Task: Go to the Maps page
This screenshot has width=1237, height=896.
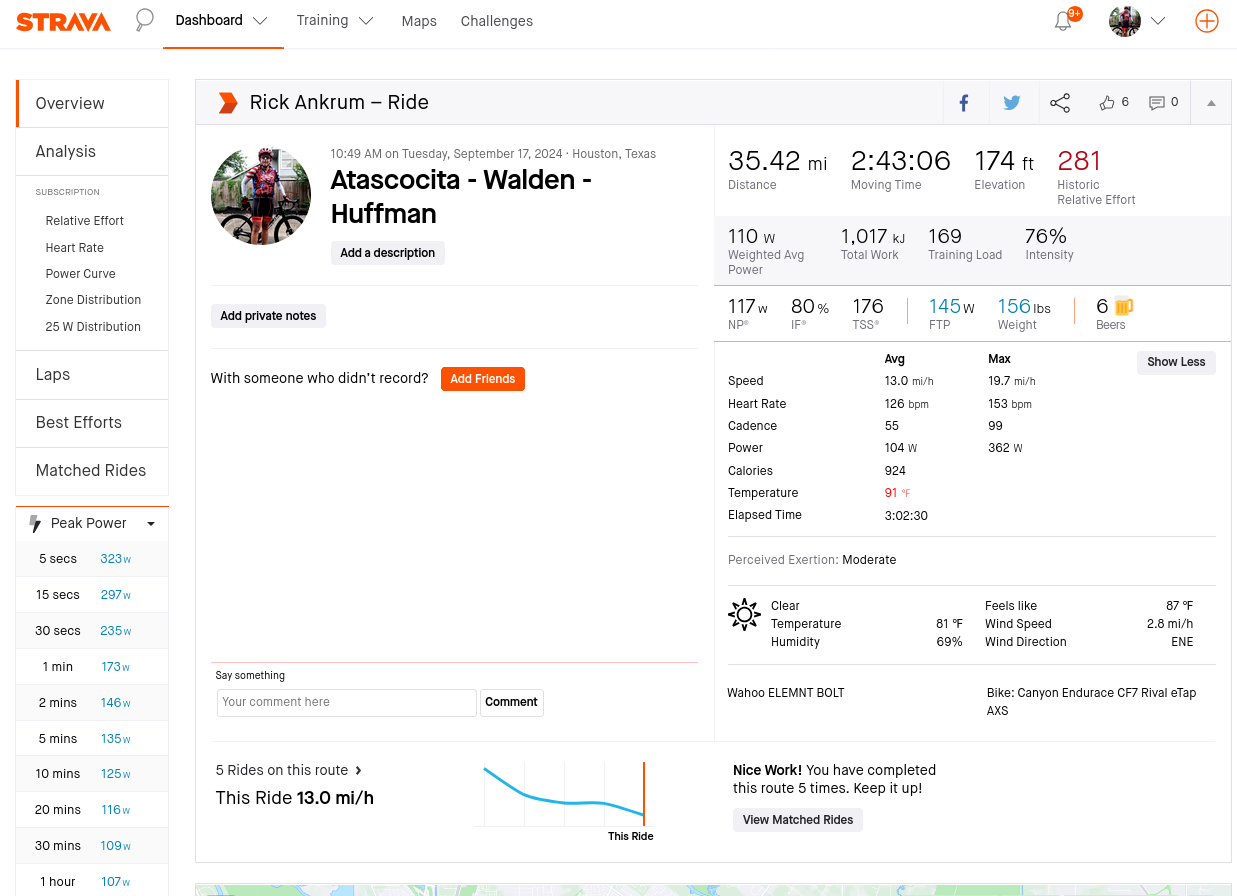Action: point(419,21)
